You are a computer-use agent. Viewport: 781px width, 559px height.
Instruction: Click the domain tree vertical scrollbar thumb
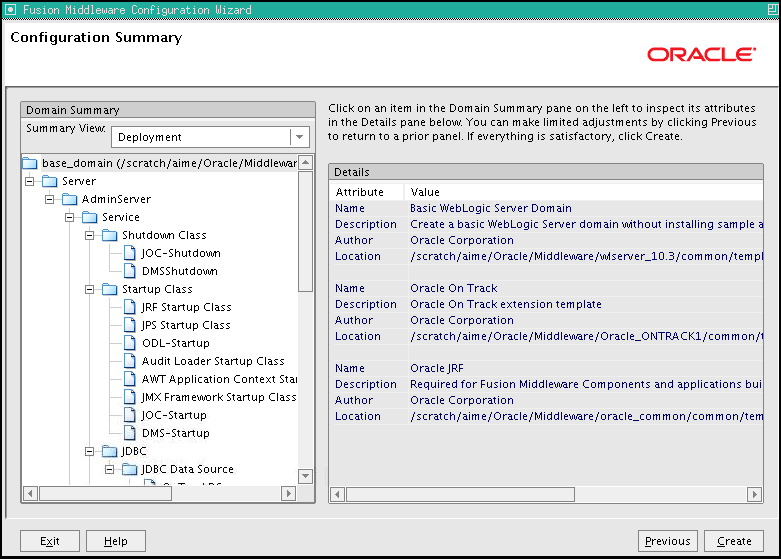[305, 231]
